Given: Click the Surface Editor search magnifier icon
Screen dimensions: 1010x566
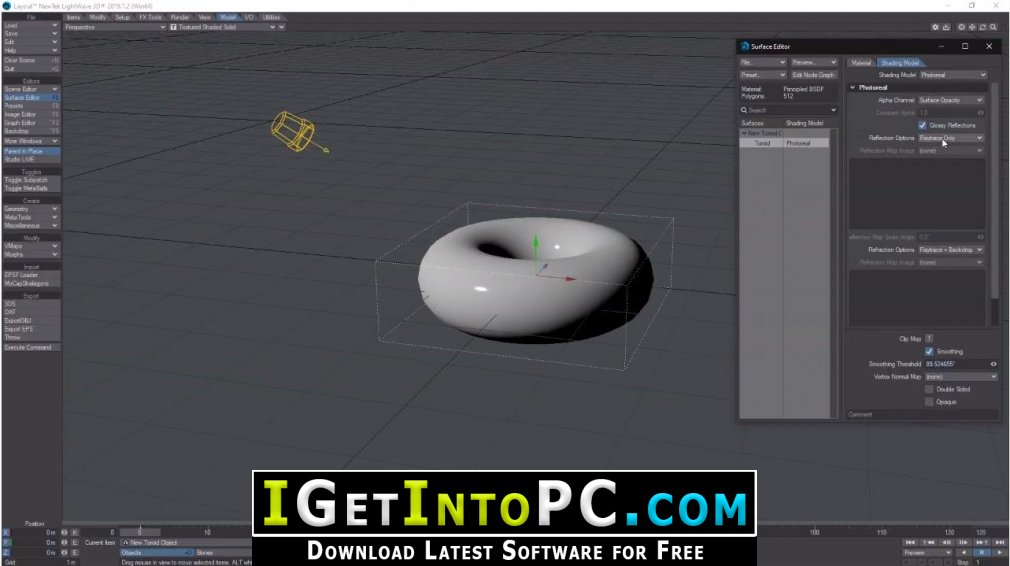Looking at the screenshot, I should click(x=744, y=110).
